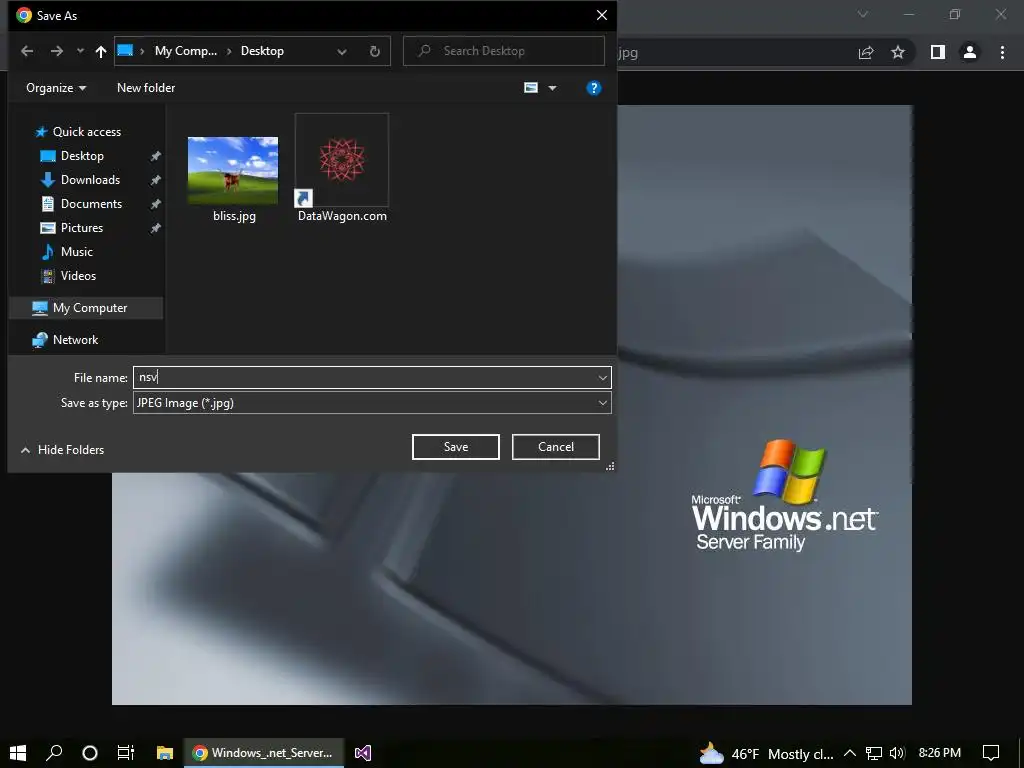
Task: Open Cortana circle icon
Action: [x=90, y=752]
